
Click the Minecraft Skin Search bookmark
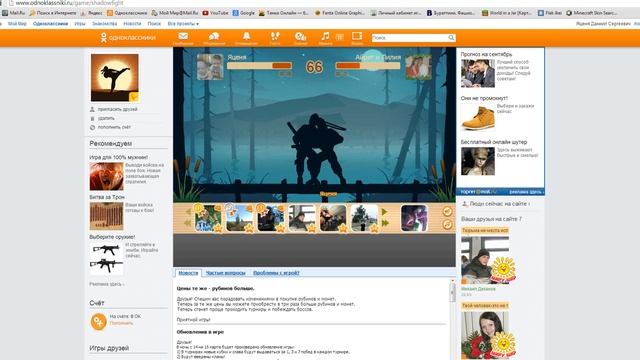pyautogui.click(x=591, y=13)
